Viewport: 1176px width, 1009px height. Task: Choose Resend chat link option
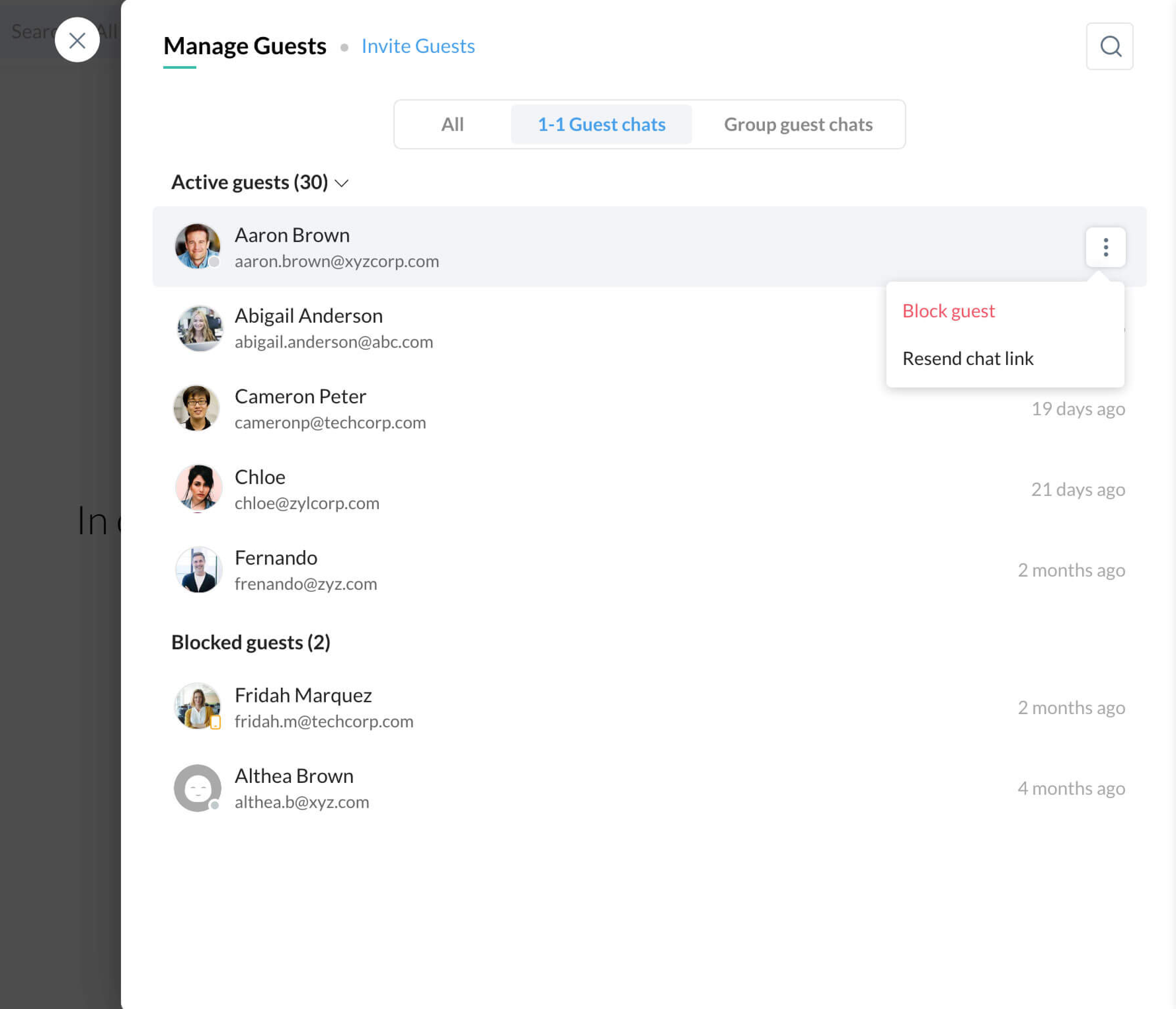pyautogui.click(x=967, y=359)
